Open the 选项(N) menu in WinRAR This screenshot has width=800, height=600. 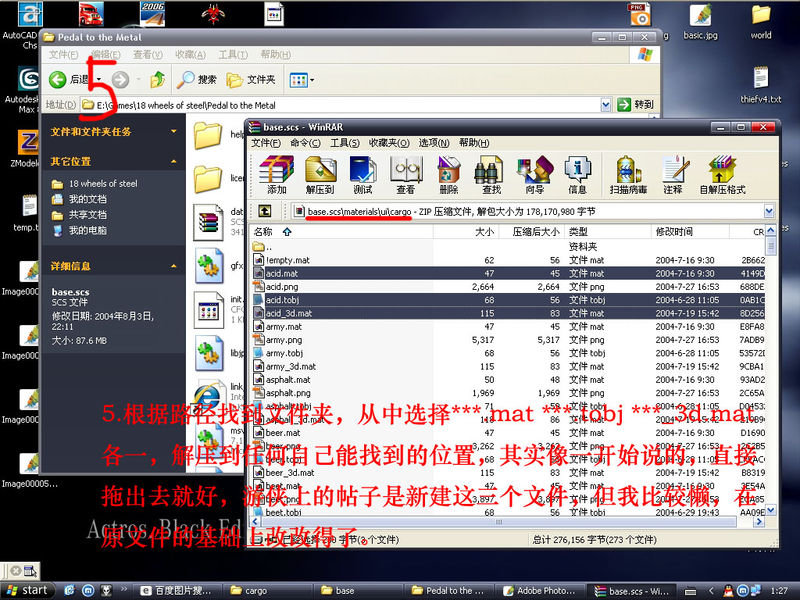tap(434, 143)
